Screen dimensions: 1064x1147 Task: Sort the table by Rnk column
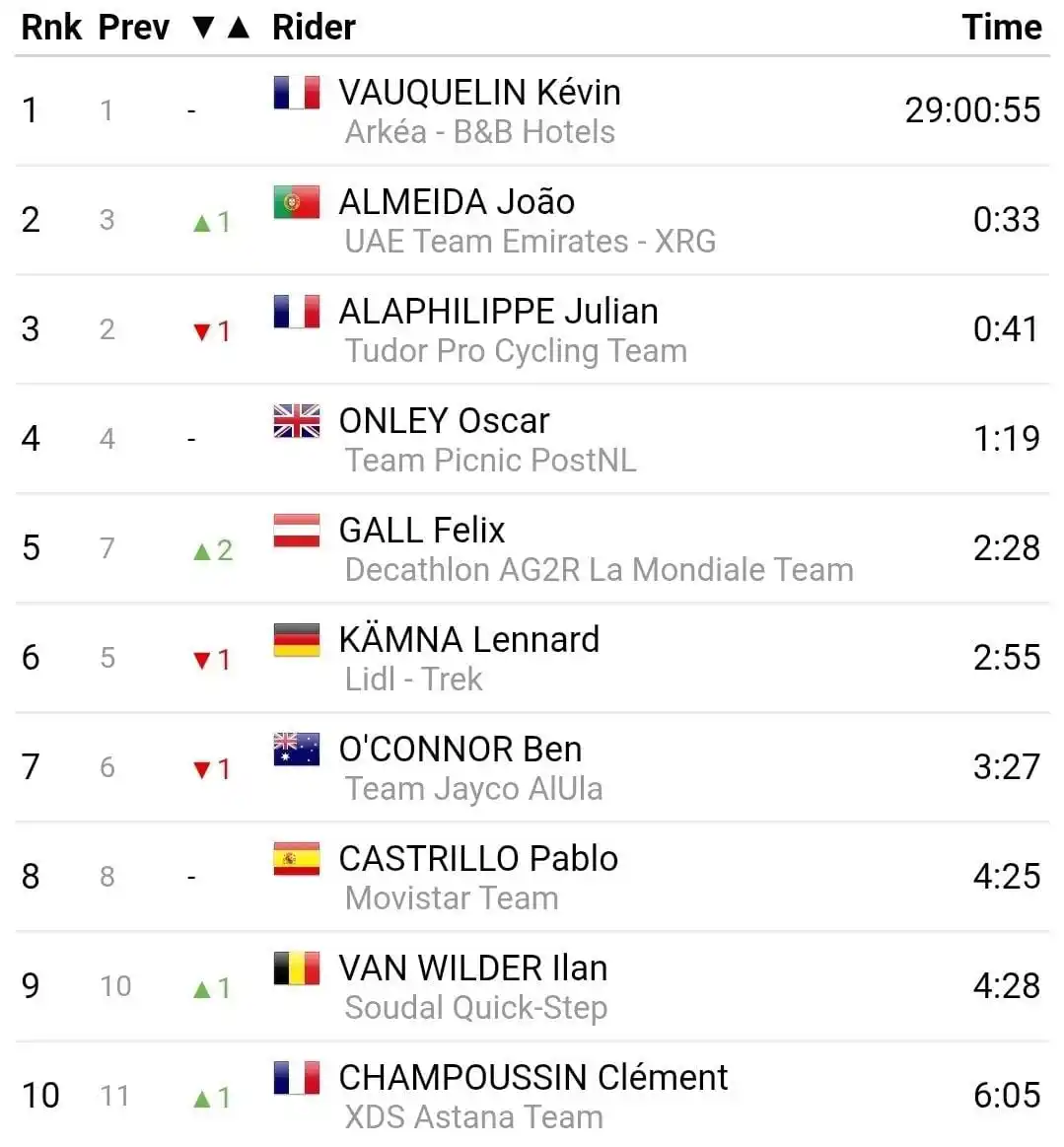tap(51, 28)
